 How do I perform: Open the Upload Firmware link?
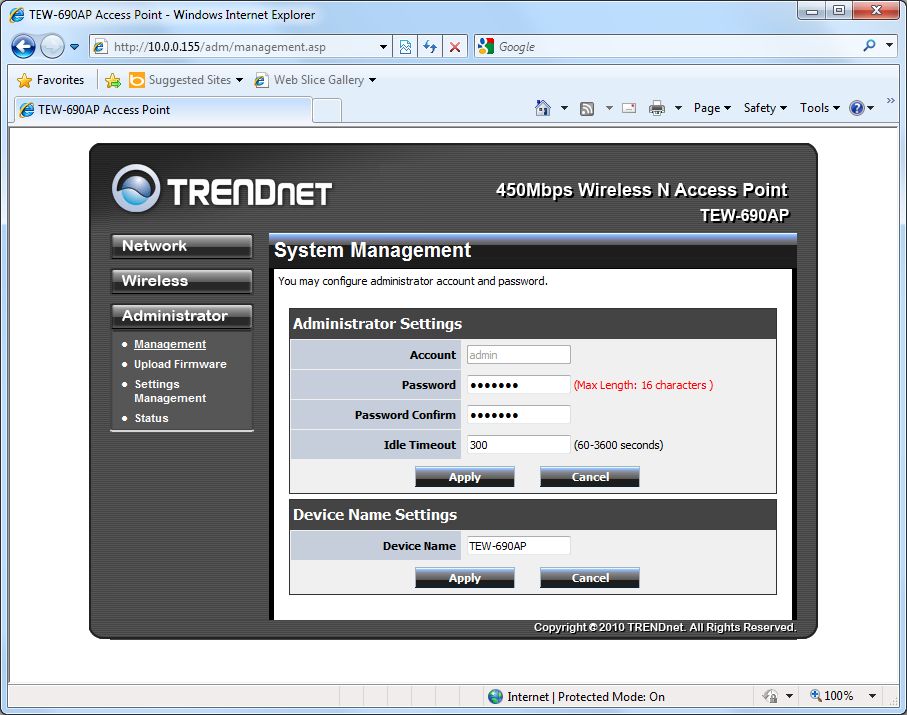pos(180,364)
